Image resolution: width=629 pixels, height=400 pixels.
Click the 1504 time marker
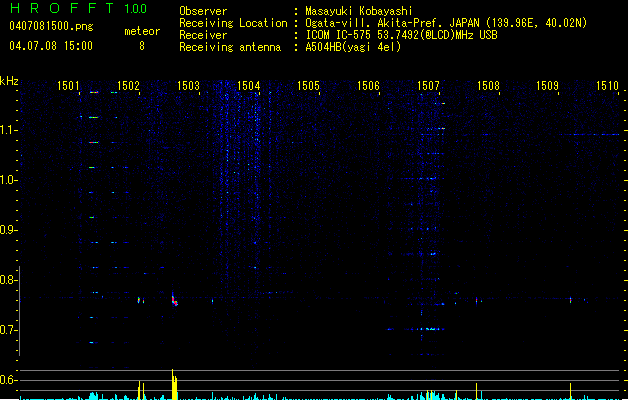[x=248, y=86]
